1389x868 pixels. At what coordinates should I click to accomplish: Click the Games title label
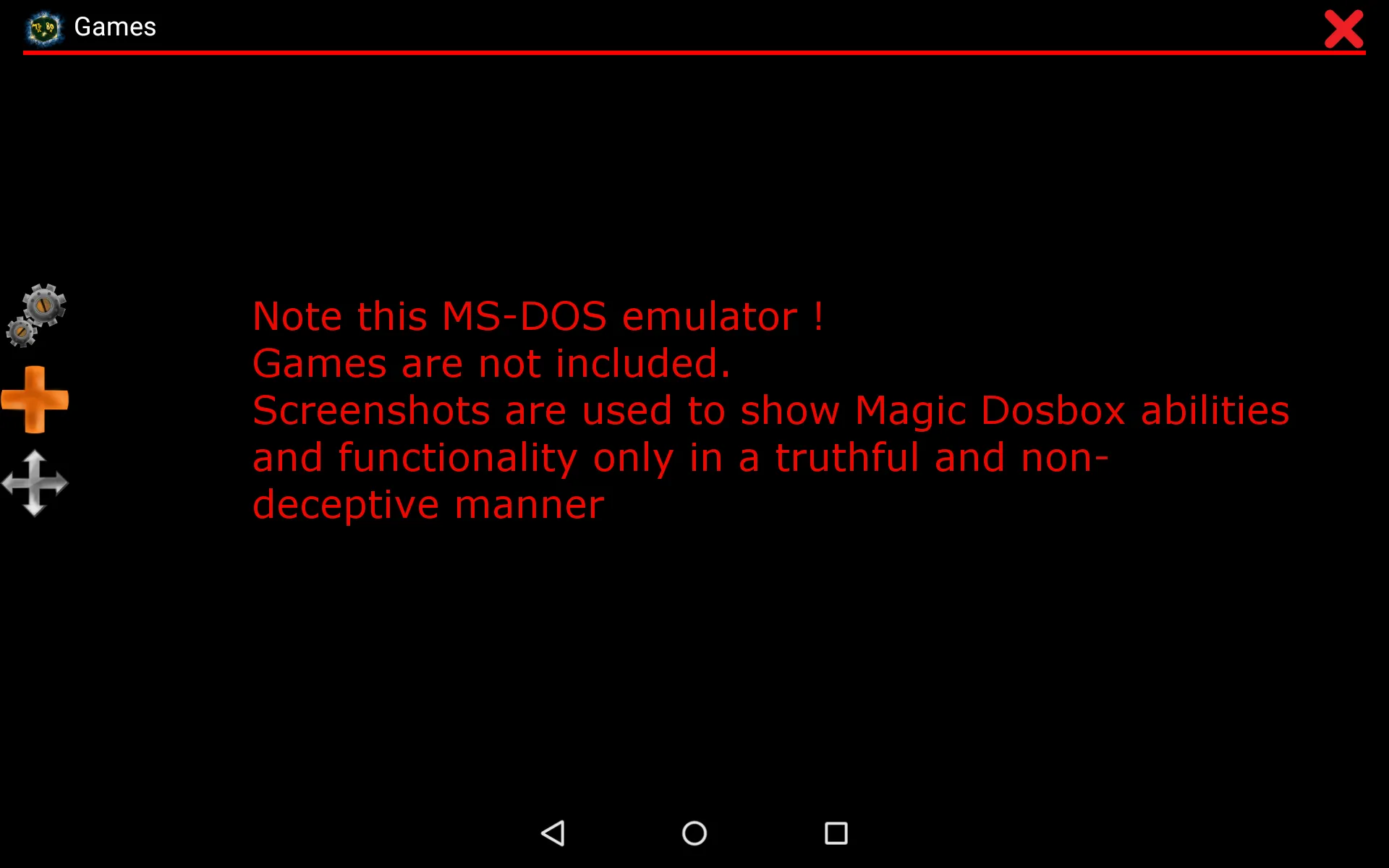tap(115, 27)
